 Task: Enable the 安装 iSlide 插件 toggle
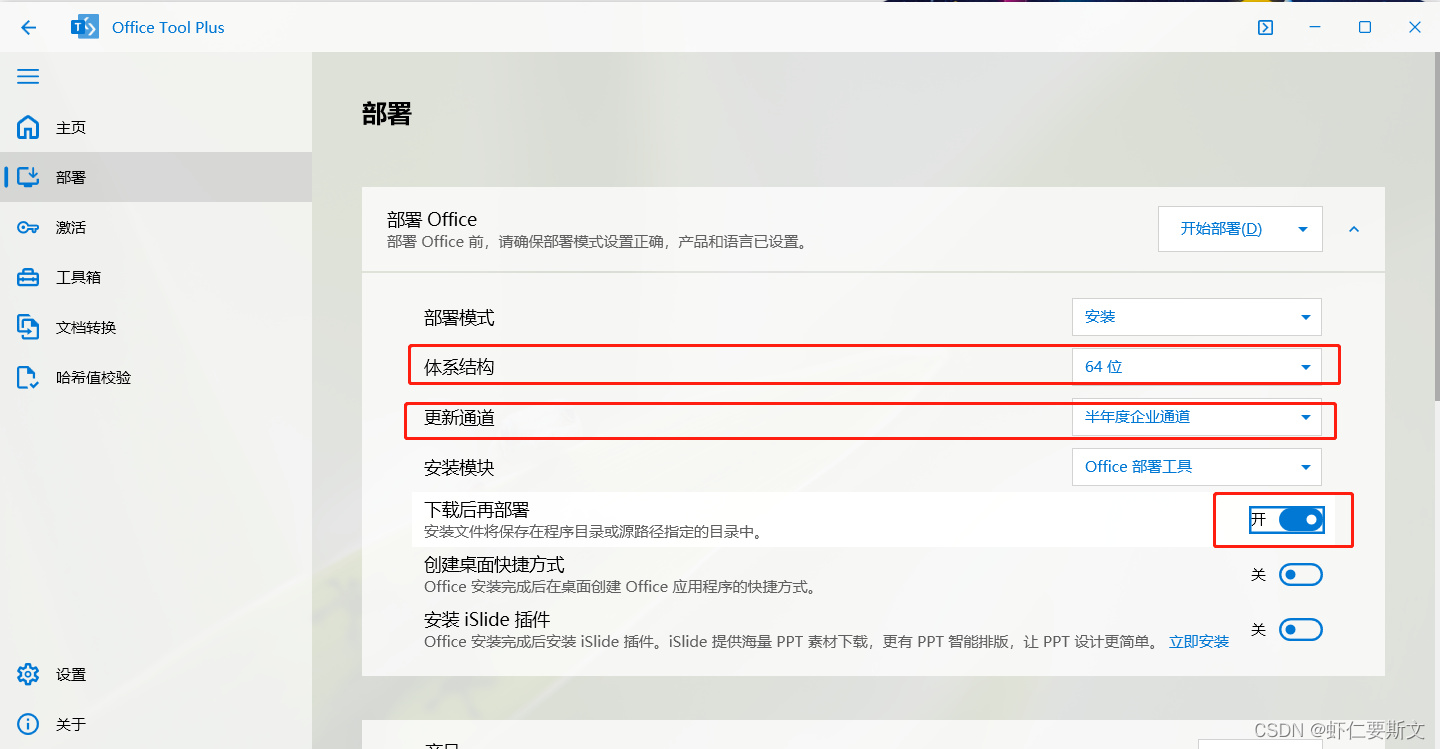pyautogui.click(x=1301, y=629)
